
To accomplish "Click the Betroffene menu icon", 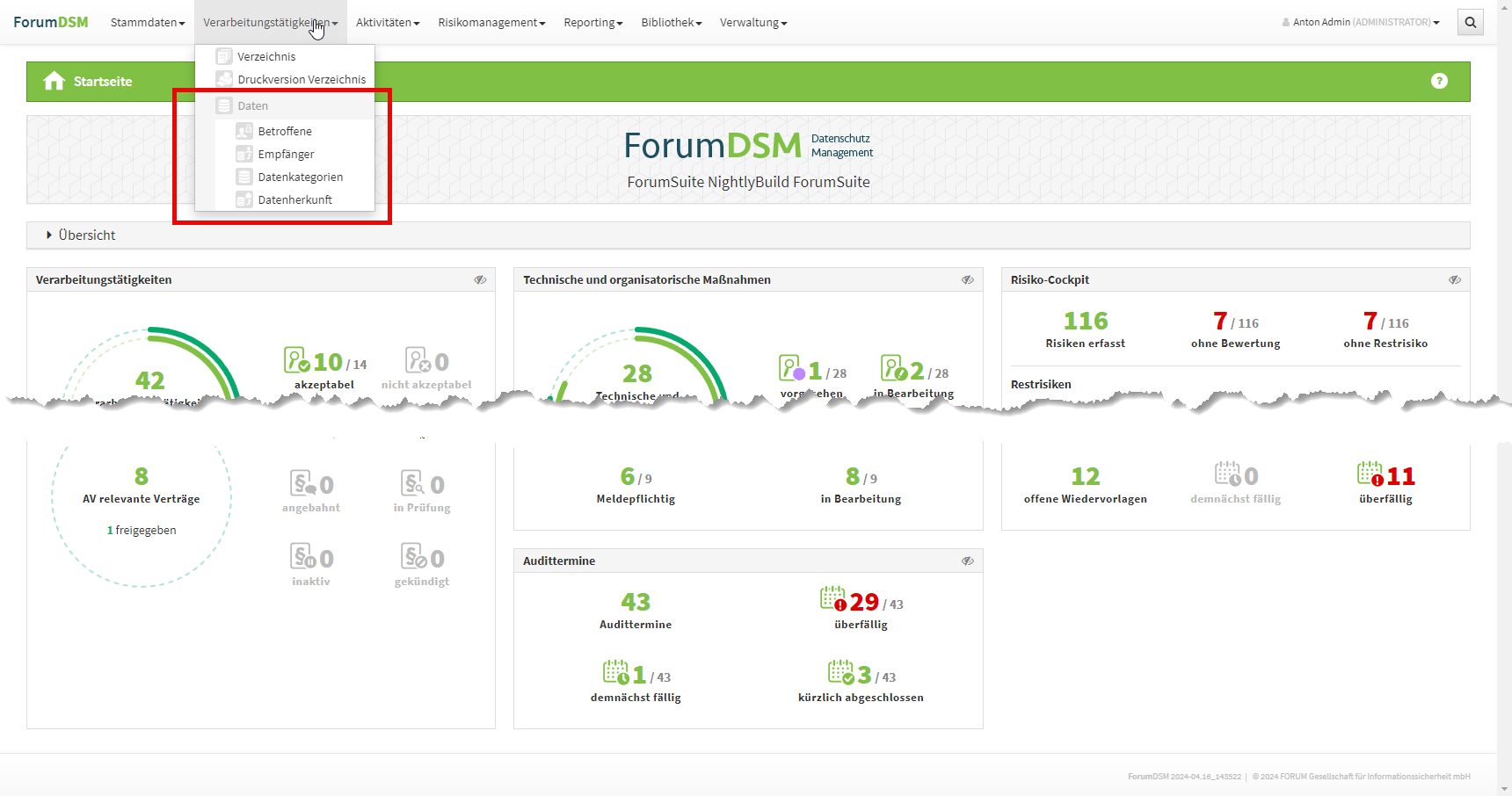I will (x=244, y=132).
